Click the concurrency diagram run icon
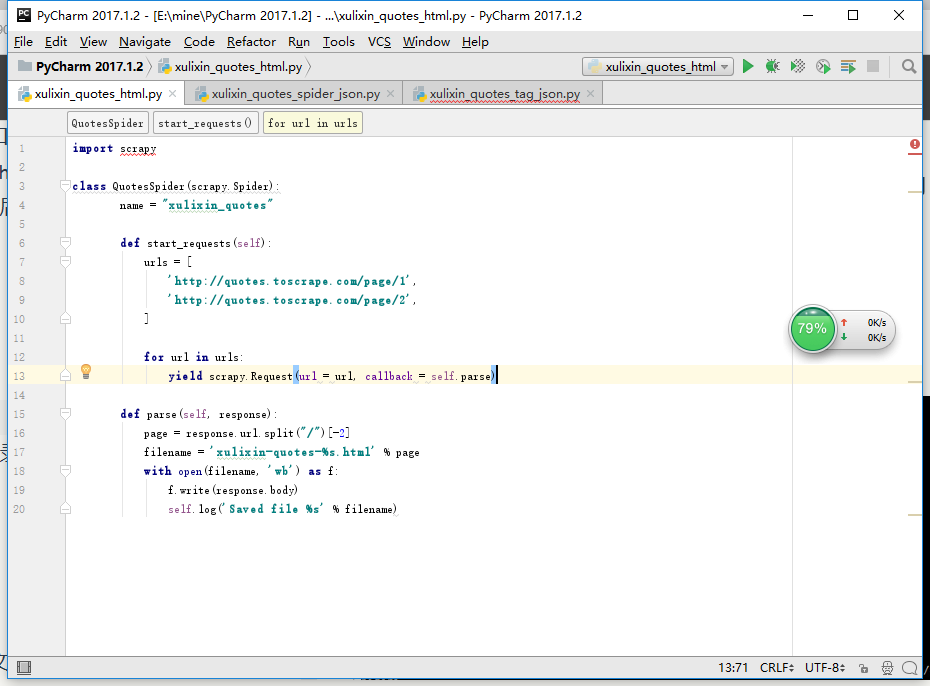The width and height of the screenshot is (930, 686). tap(848, 66)
